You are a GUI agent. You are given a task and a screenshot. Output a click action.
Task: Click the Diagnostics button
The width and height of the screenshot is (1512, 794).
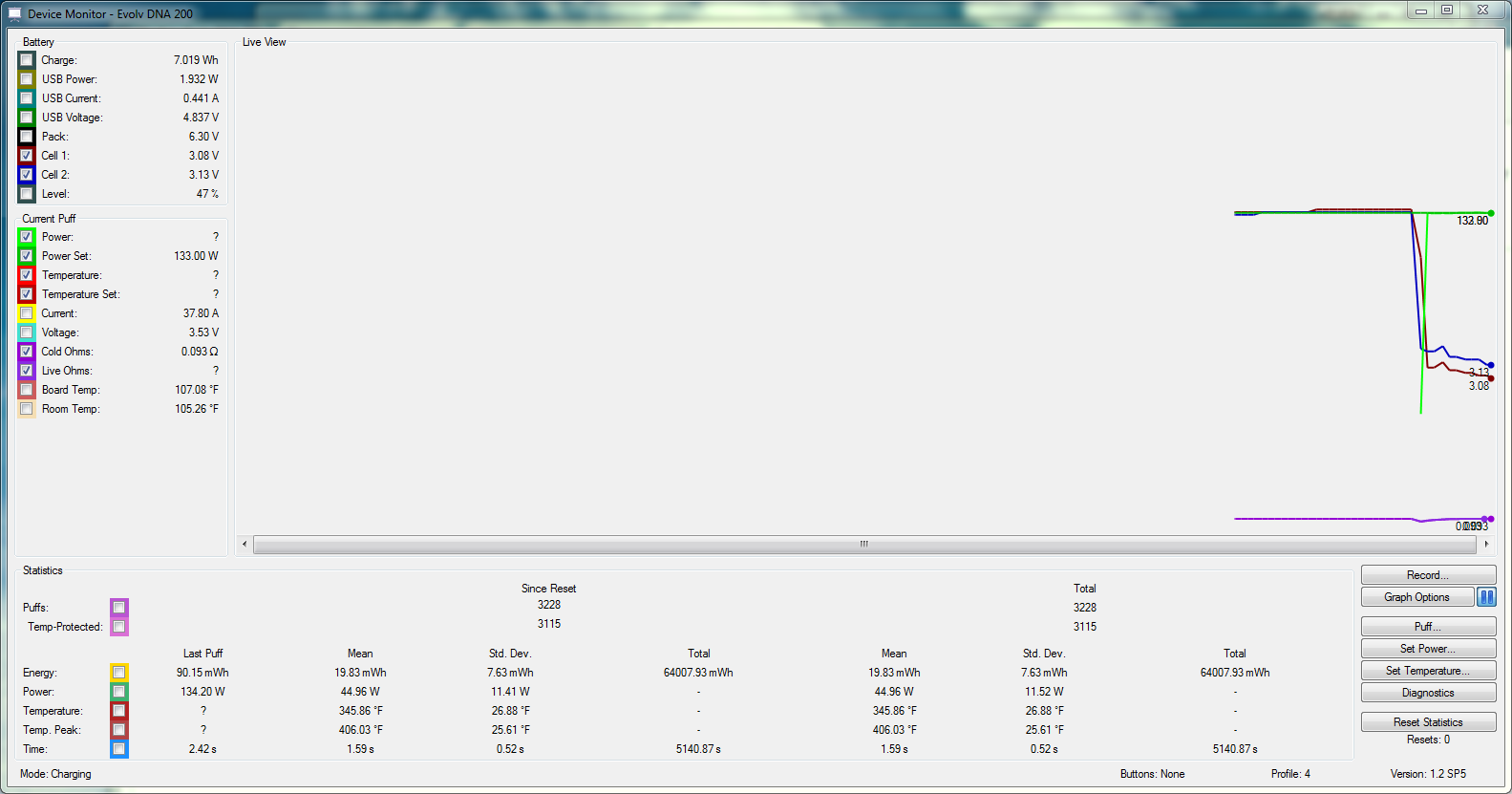click(1428, 693)
